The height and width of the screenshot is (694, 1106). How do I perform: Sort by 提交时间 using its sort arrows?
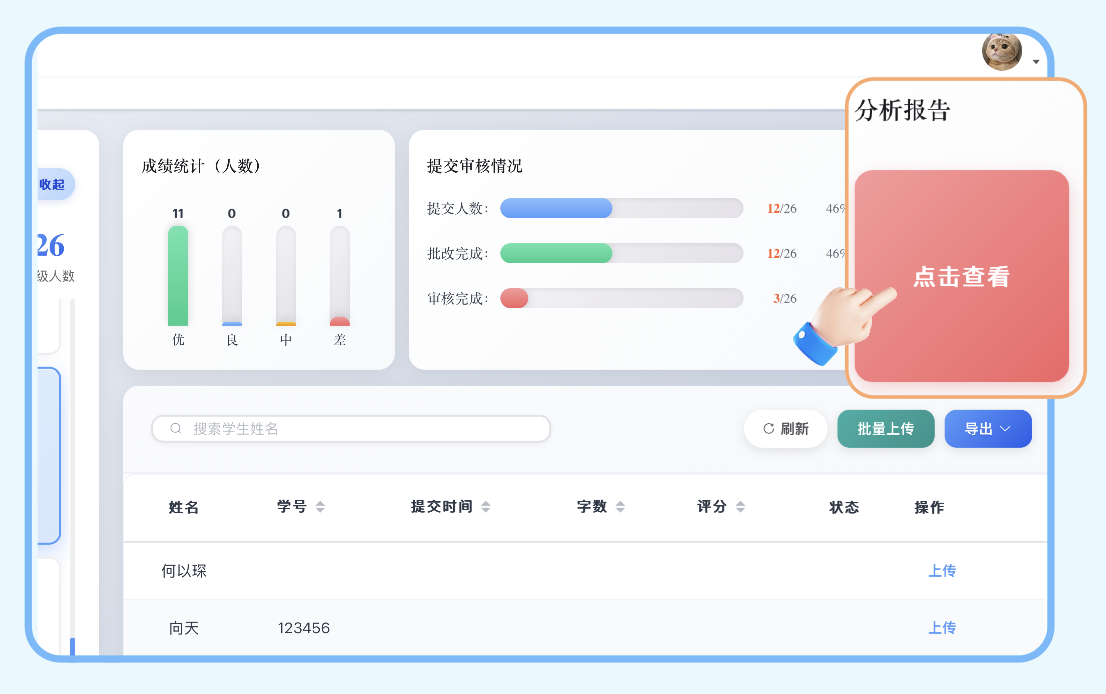click(x=486, y=507)
